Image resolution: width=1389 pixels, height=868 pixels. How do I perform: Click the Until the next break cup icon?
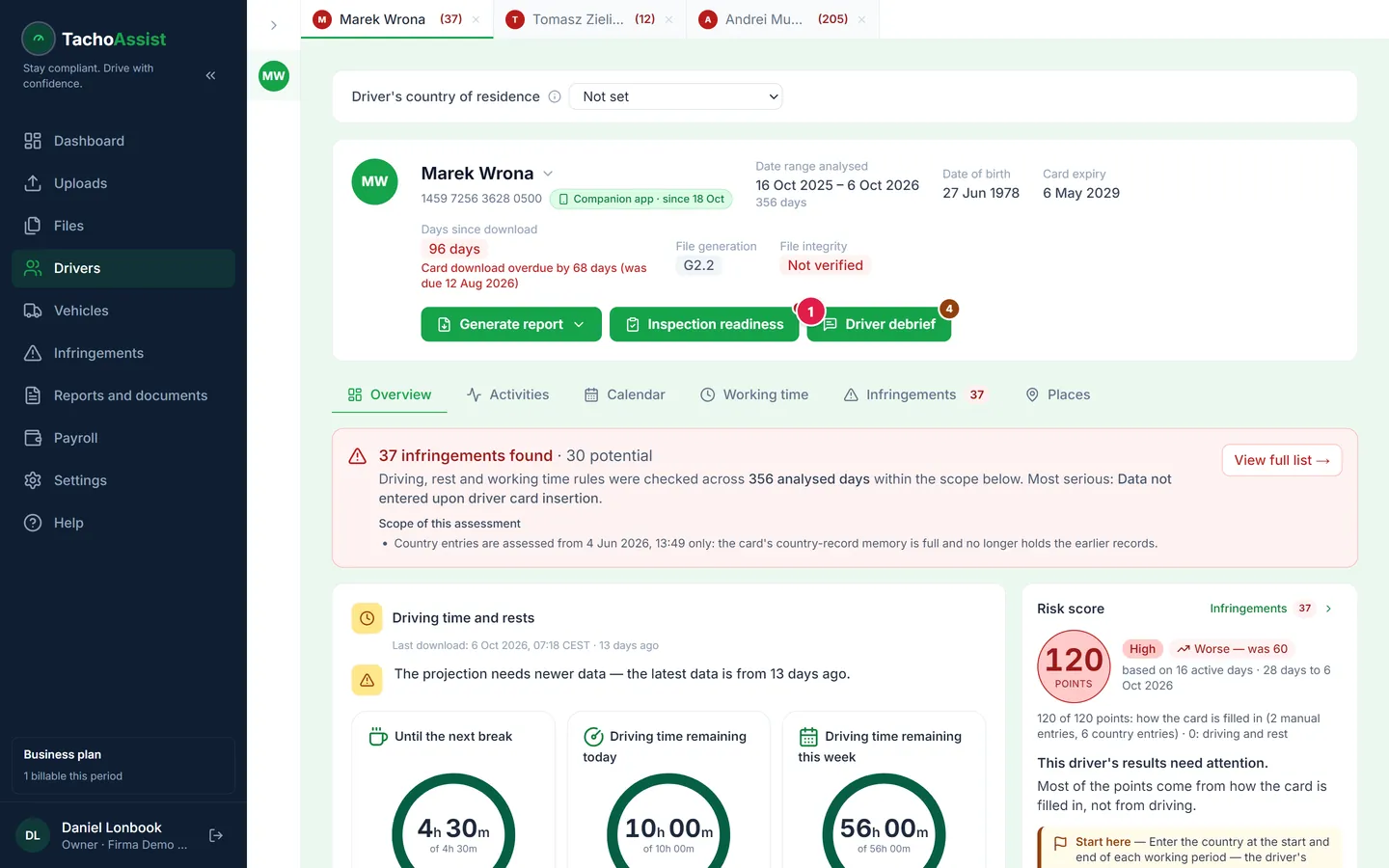(x=378, y=737)
